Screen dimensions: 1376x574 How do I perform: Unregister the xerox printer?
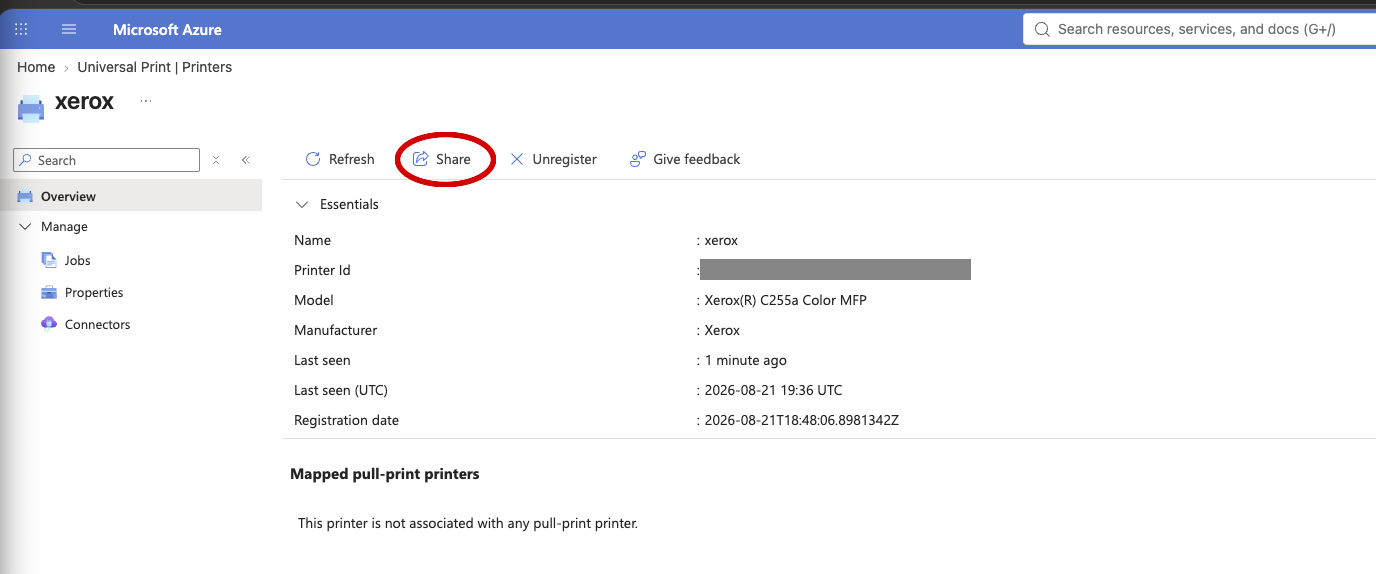(553, 159)
